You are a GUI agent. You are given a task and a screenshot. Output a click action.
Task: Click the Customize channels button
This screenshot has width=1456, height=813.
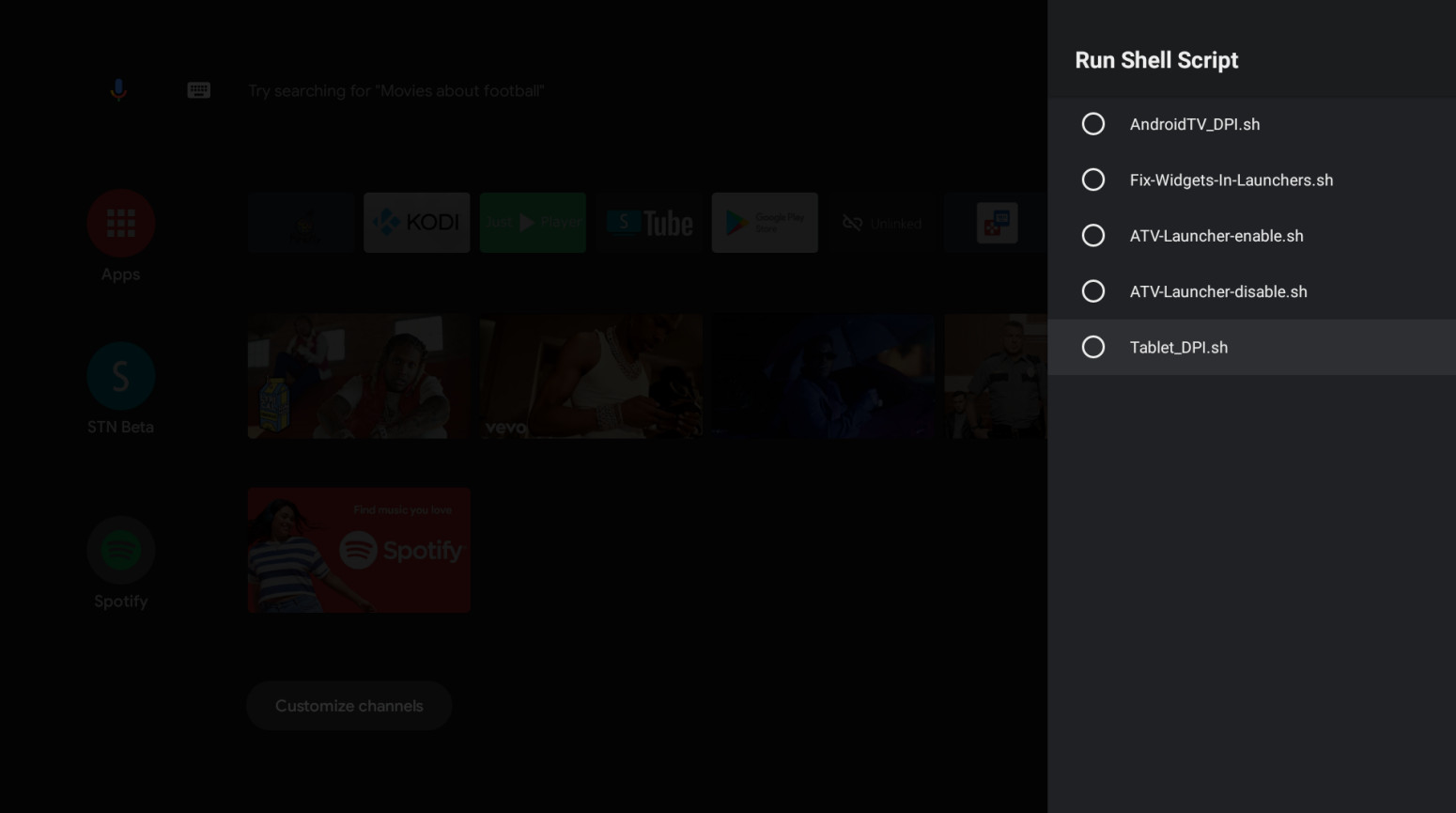349,706
